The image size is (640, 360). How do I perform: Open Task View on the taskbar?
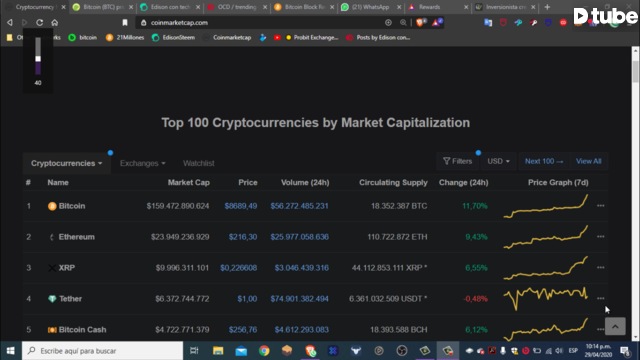point(194,351)
